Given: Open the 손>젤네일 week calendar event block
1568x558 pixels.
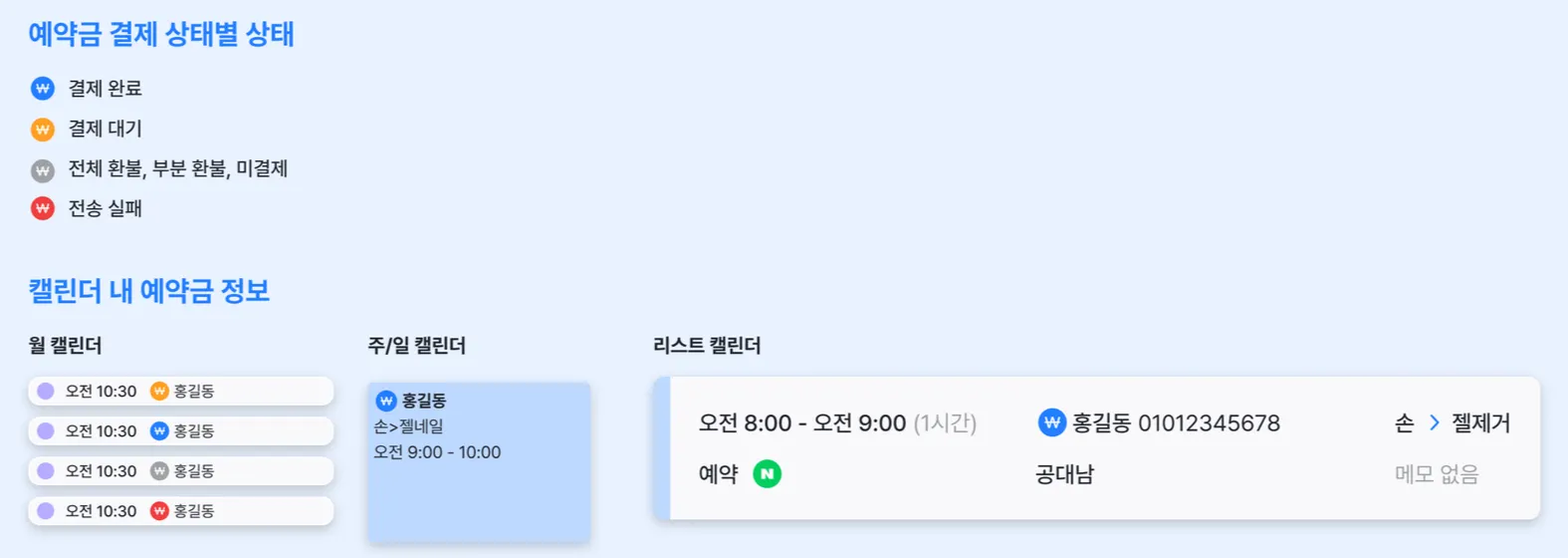Looking at the screenshot, I should pyautogui.click(x=479, y=461).
